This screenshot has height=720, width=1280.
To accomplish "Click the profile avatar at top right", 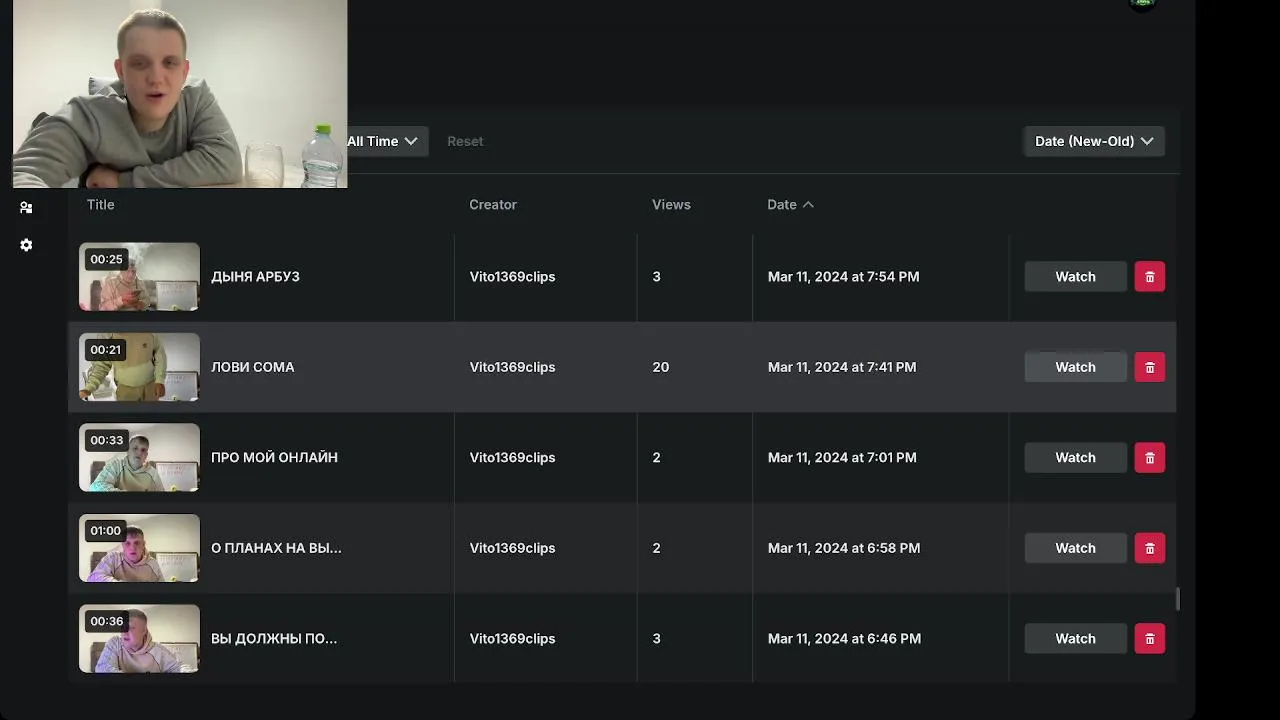I will tap(1141, 4).
